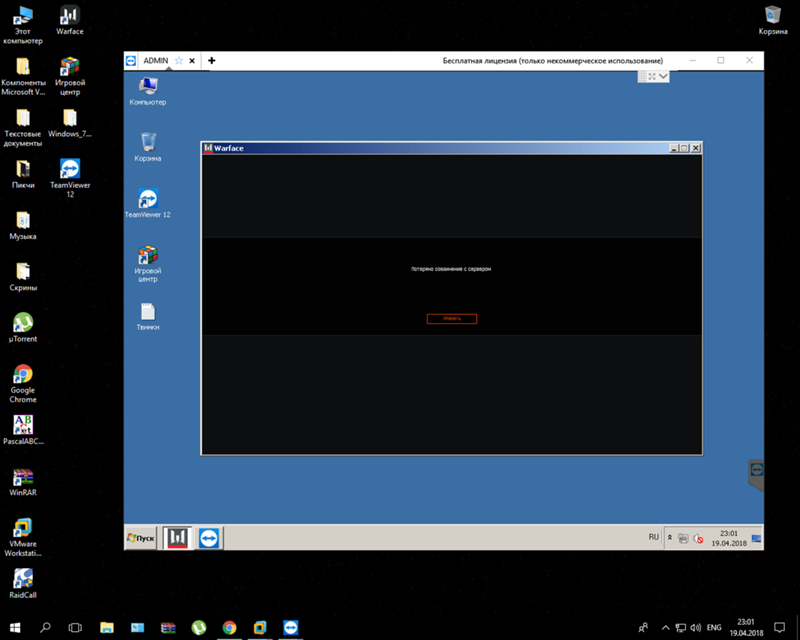800x640 pixels.
Task: Open a new TeamViewer connection tab
Action: pos(212,61)
